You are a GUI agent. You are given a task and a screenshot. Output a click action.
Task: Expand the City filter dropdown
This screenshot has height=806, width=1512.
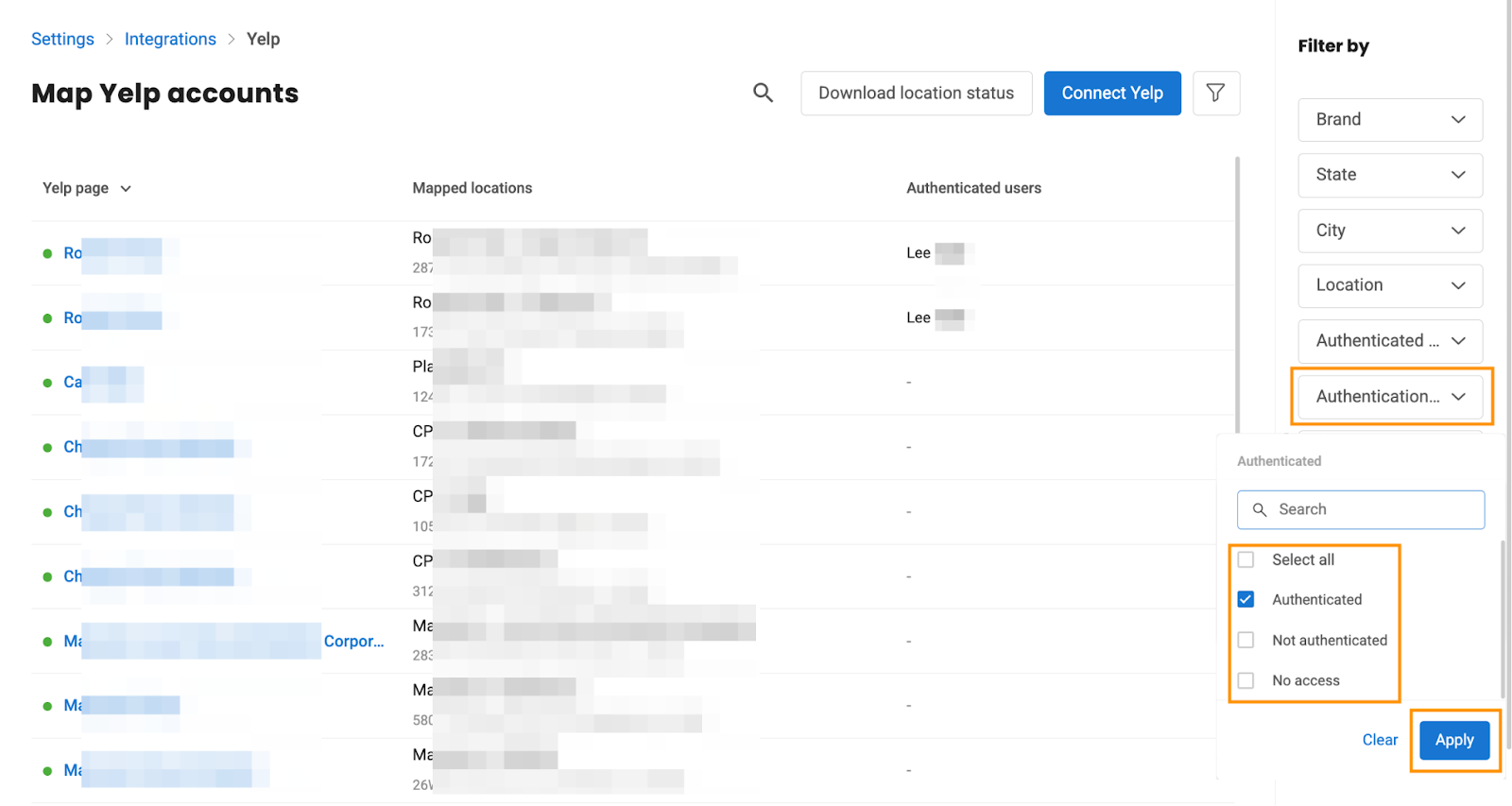(x=1390, y=231)
